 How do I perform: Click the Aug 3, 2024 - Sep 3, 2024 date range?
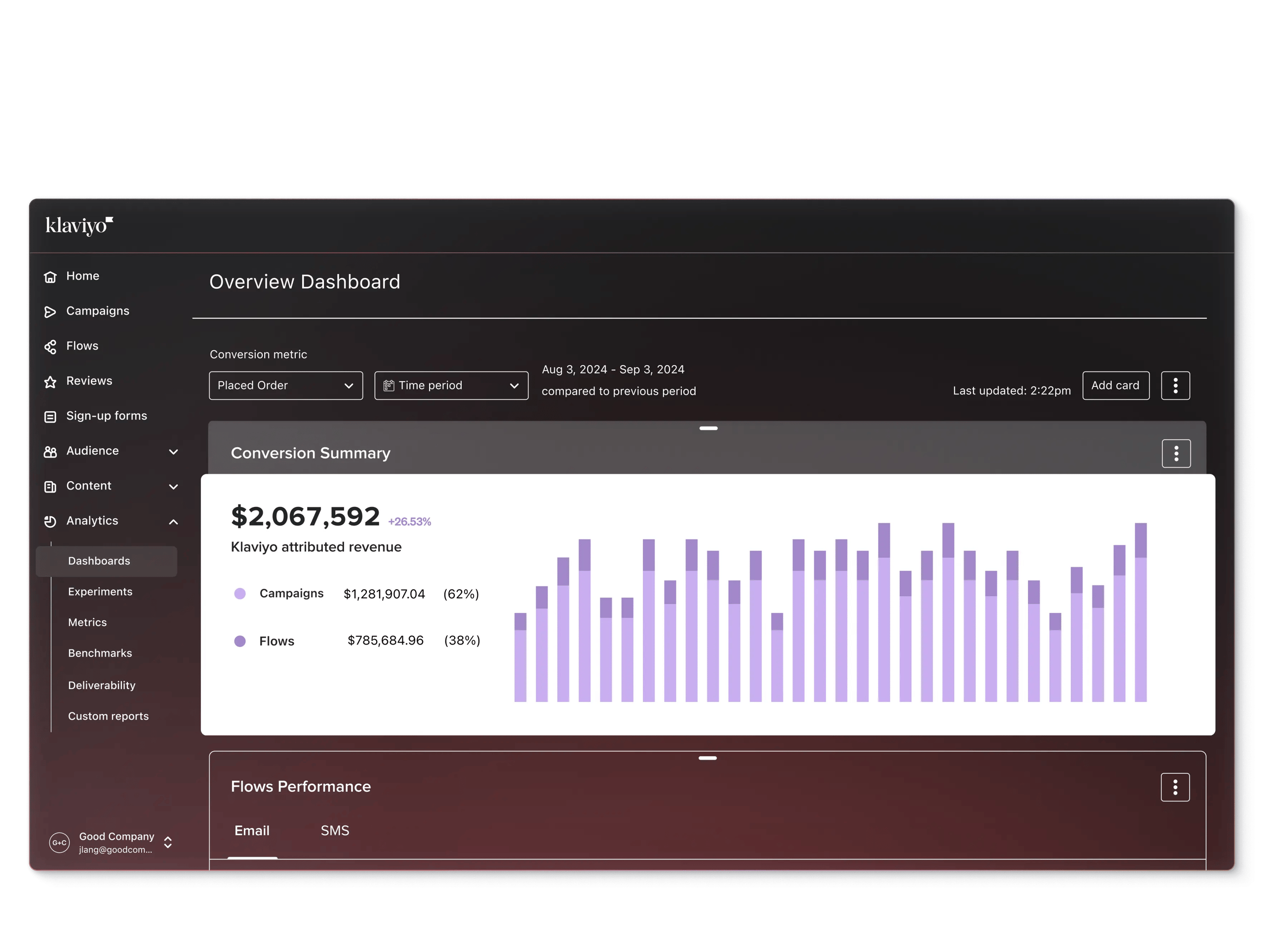pos(613,370)
